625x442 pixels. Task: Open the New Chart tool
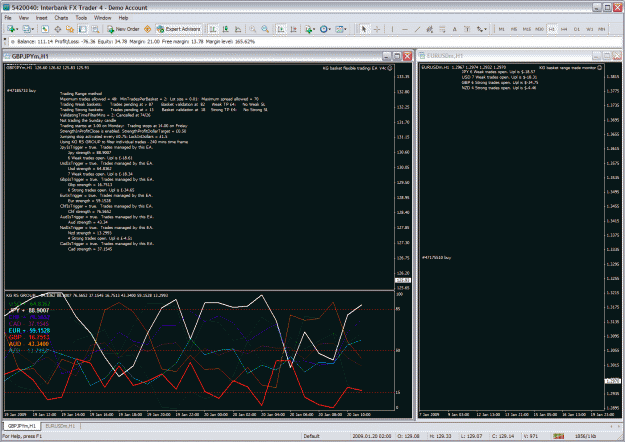[x=10, y=29]
